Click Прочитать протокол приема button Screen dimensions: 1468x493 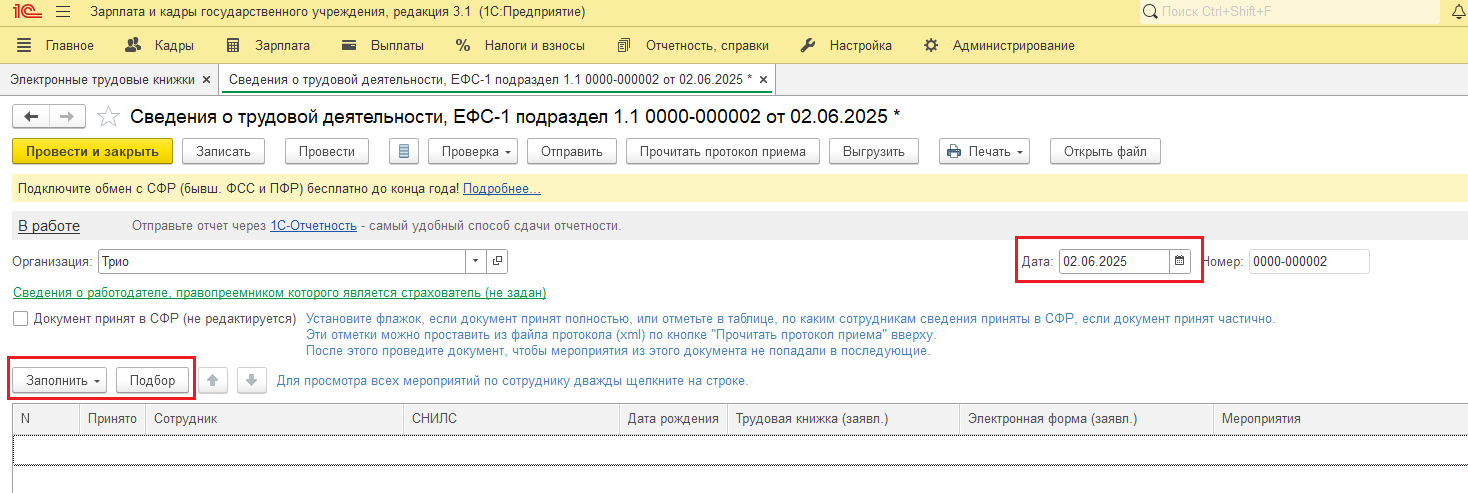pyautogui.click(x=723, y=152)
